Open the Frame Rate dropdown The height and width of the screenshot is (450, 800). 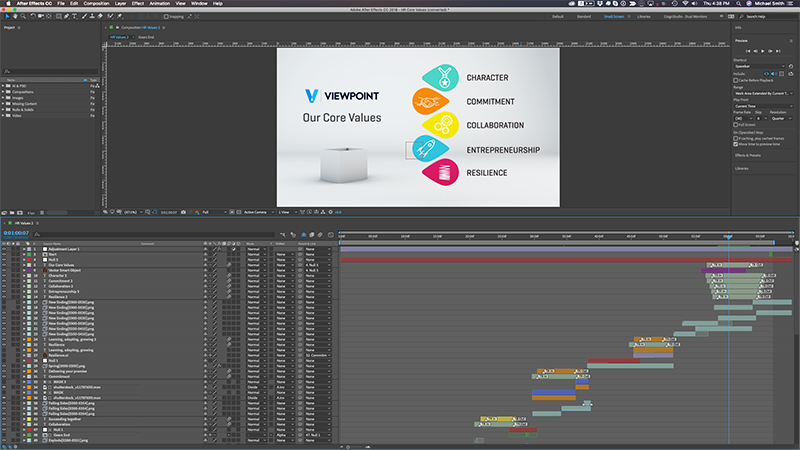point(743,118)
